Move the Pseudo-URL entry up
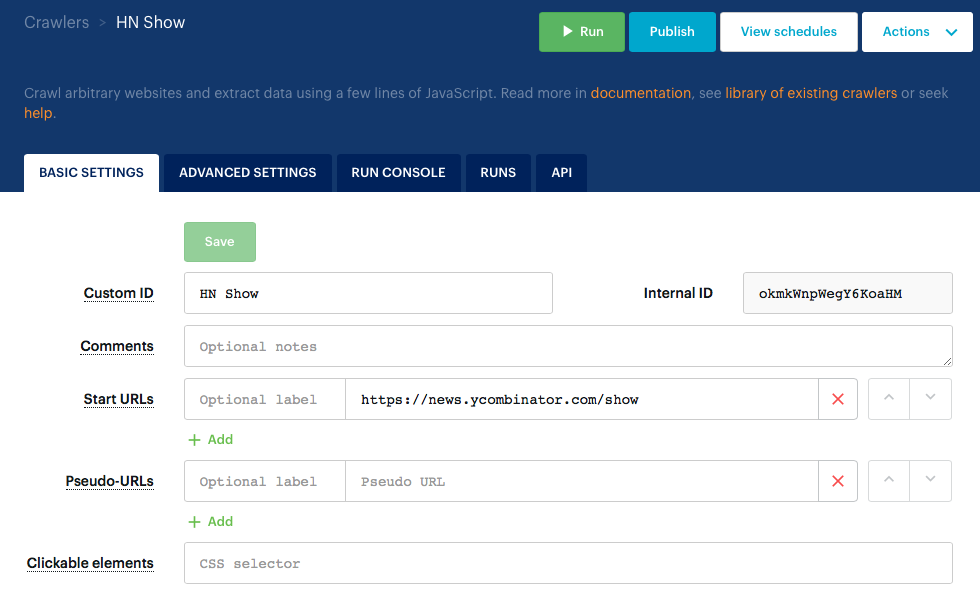The width and height of the screenshot is (980, 590). tap(888, 481)
